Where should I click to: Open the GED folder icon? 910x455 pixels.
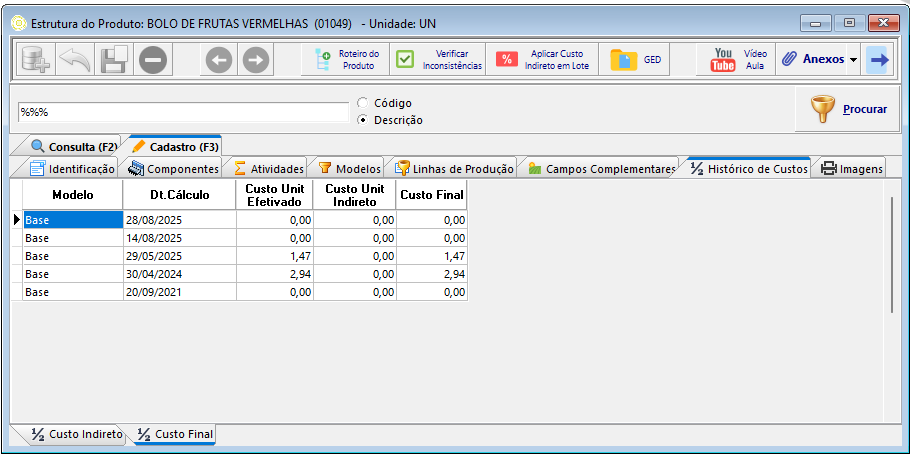[636, 60]
